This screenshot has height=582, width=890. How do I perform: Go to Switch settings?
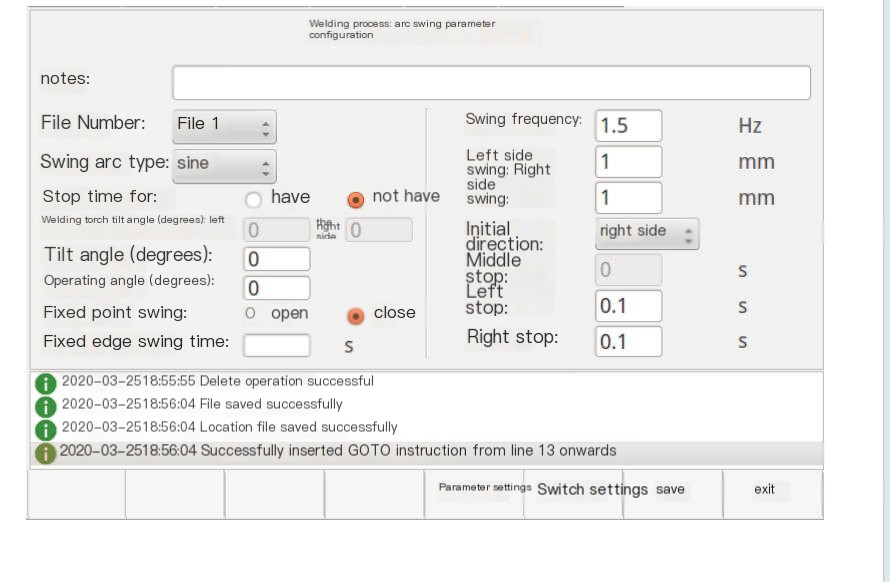coord(592,490)
